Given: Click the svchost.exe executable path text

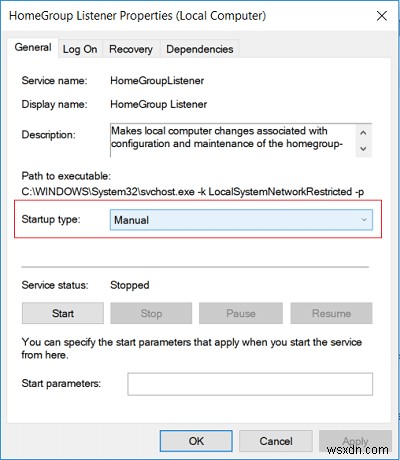Looking at the screenshot, I should pyautogui.click(x=193, y=192).
